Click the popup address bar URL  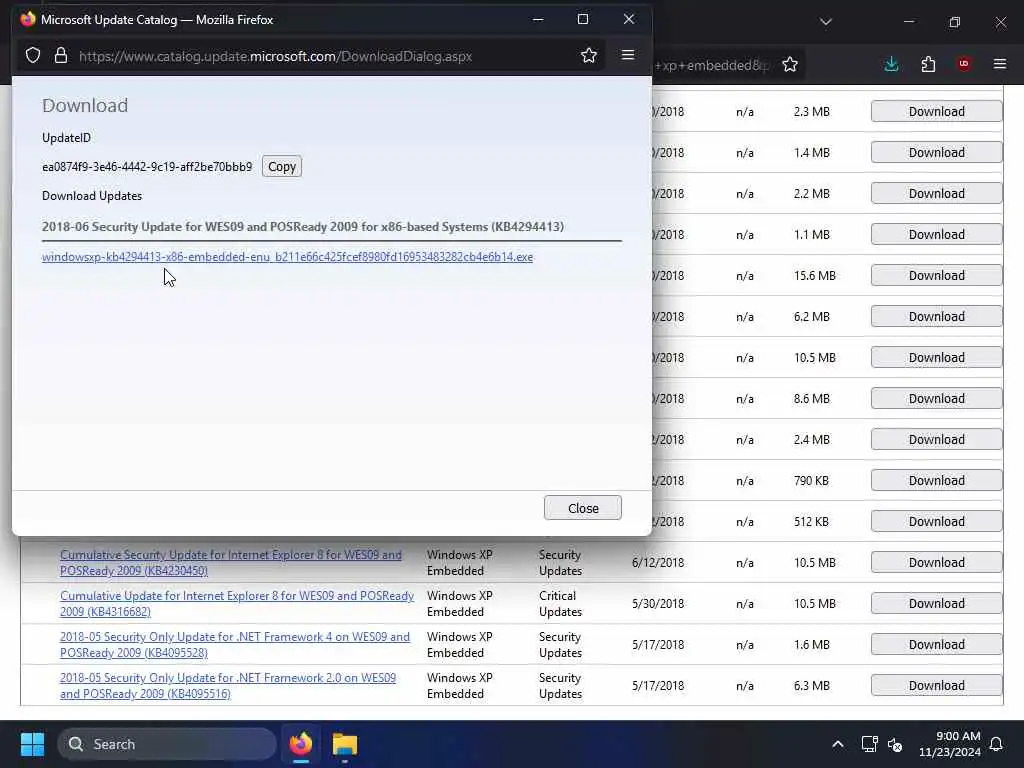[x=276, y=56]
